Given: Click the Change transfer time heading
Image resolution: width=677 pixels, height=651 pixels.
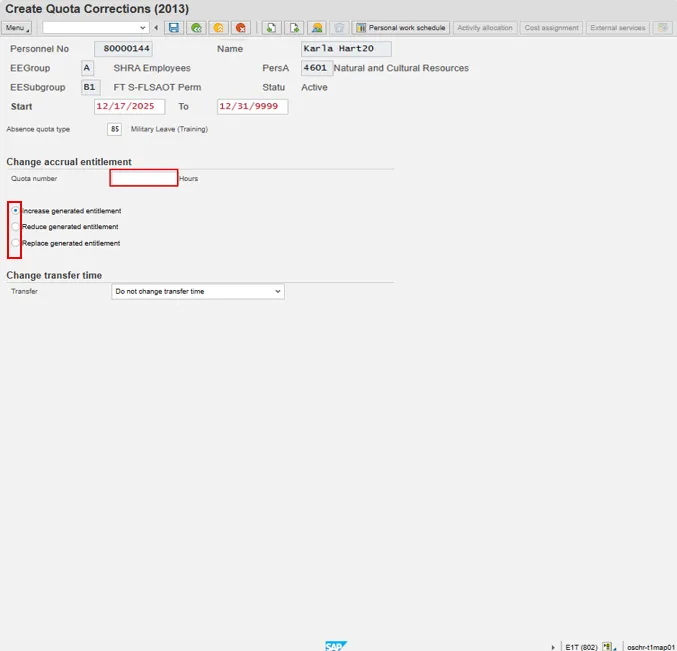Looking at the screenshot, I should 54,275.
